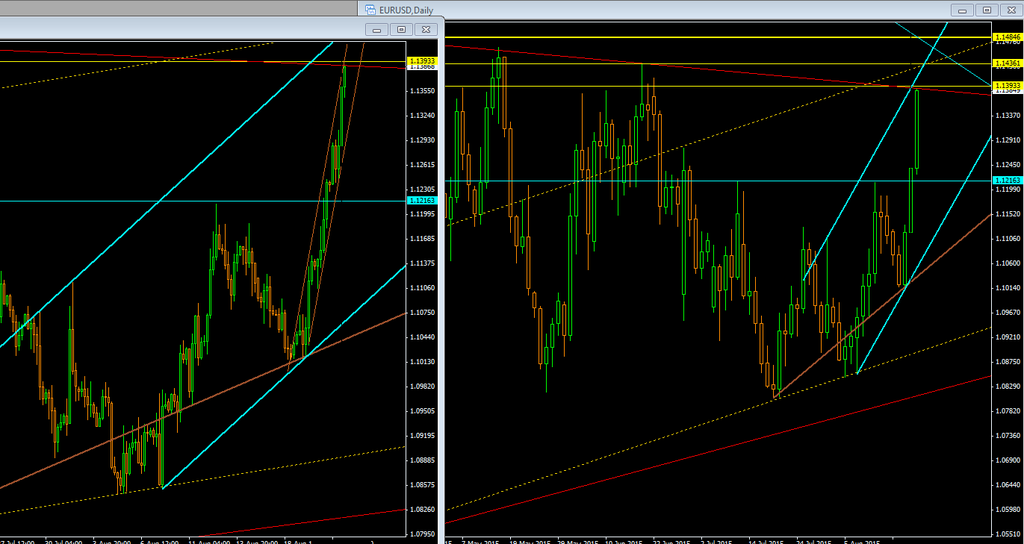The image size is (1024, 544).
Task: Close the left intraday chart window
Action: coord(426,29)
